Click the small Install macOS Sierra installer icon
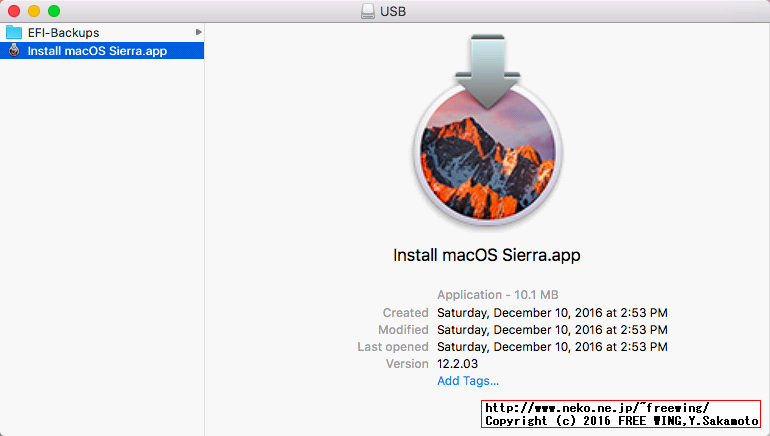This screenshot has width=770, height=436. (x=14, y=51)
